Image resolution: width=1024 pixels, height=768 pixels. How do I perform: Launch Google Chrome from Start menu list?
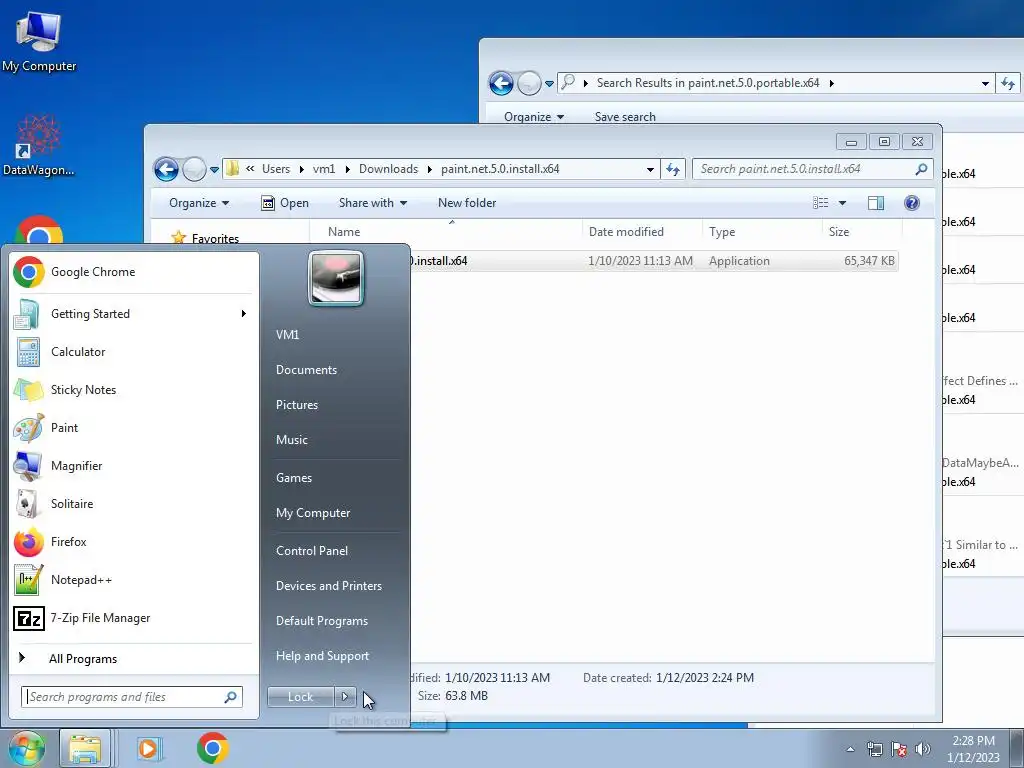(x=134, y=272)
